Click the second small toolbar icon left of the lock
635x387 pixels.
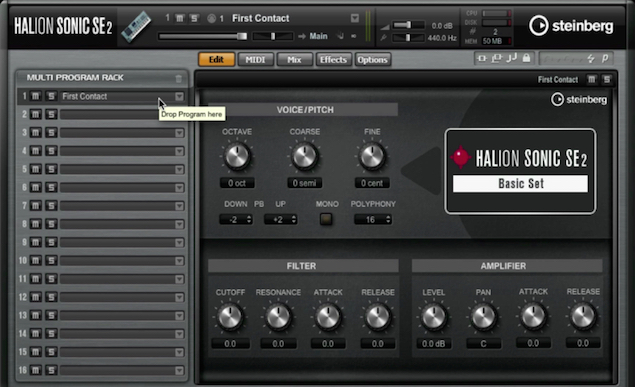(496, 59)
